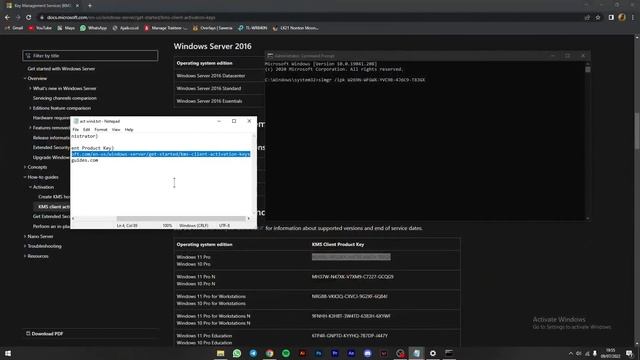
Task: Open File Explorer from the taskbar
Action: pos(220,353)
